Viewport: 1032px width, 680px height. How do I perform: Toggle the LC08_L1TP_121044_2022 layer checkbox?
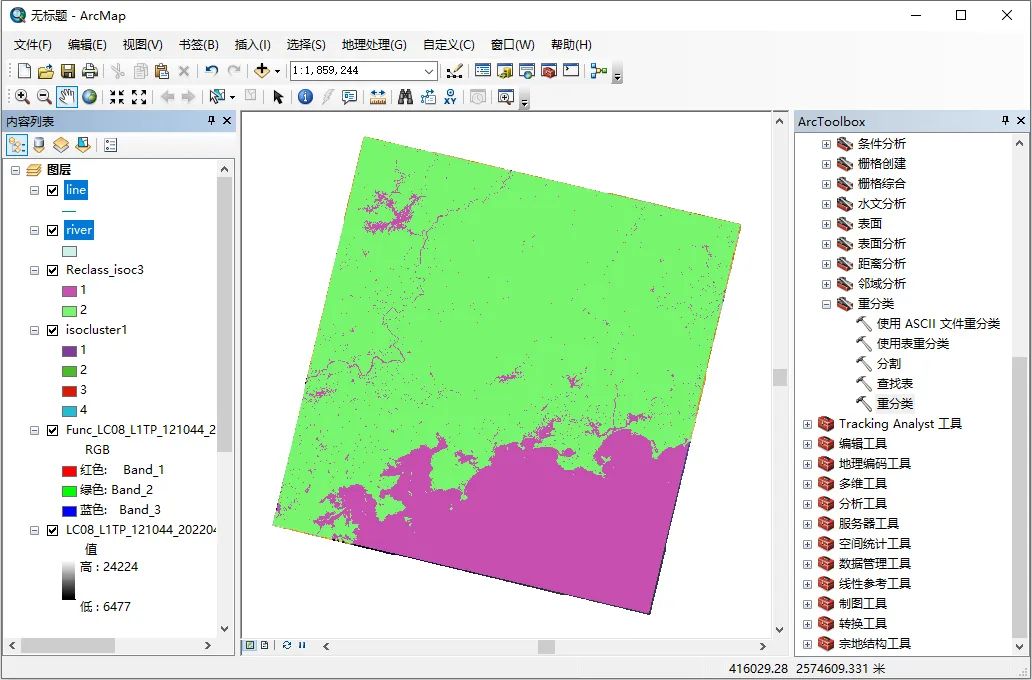(53, 530)
